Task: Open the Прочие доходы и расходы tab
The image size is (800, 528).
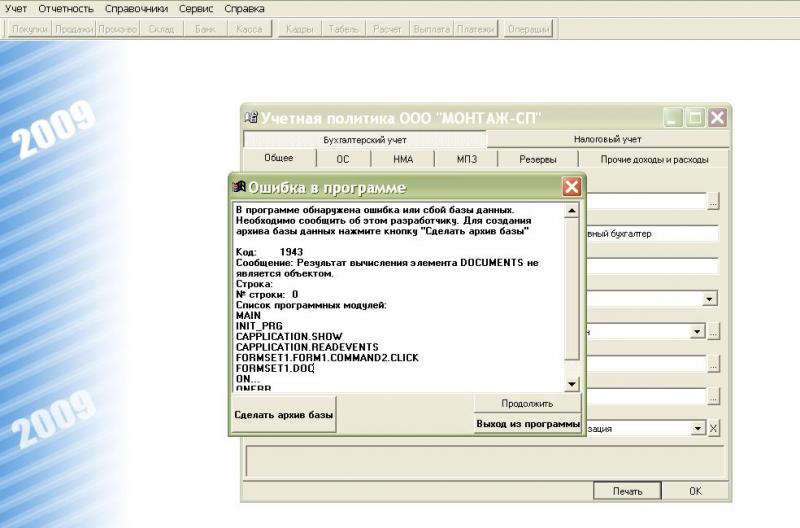Action: pos(655,159)
